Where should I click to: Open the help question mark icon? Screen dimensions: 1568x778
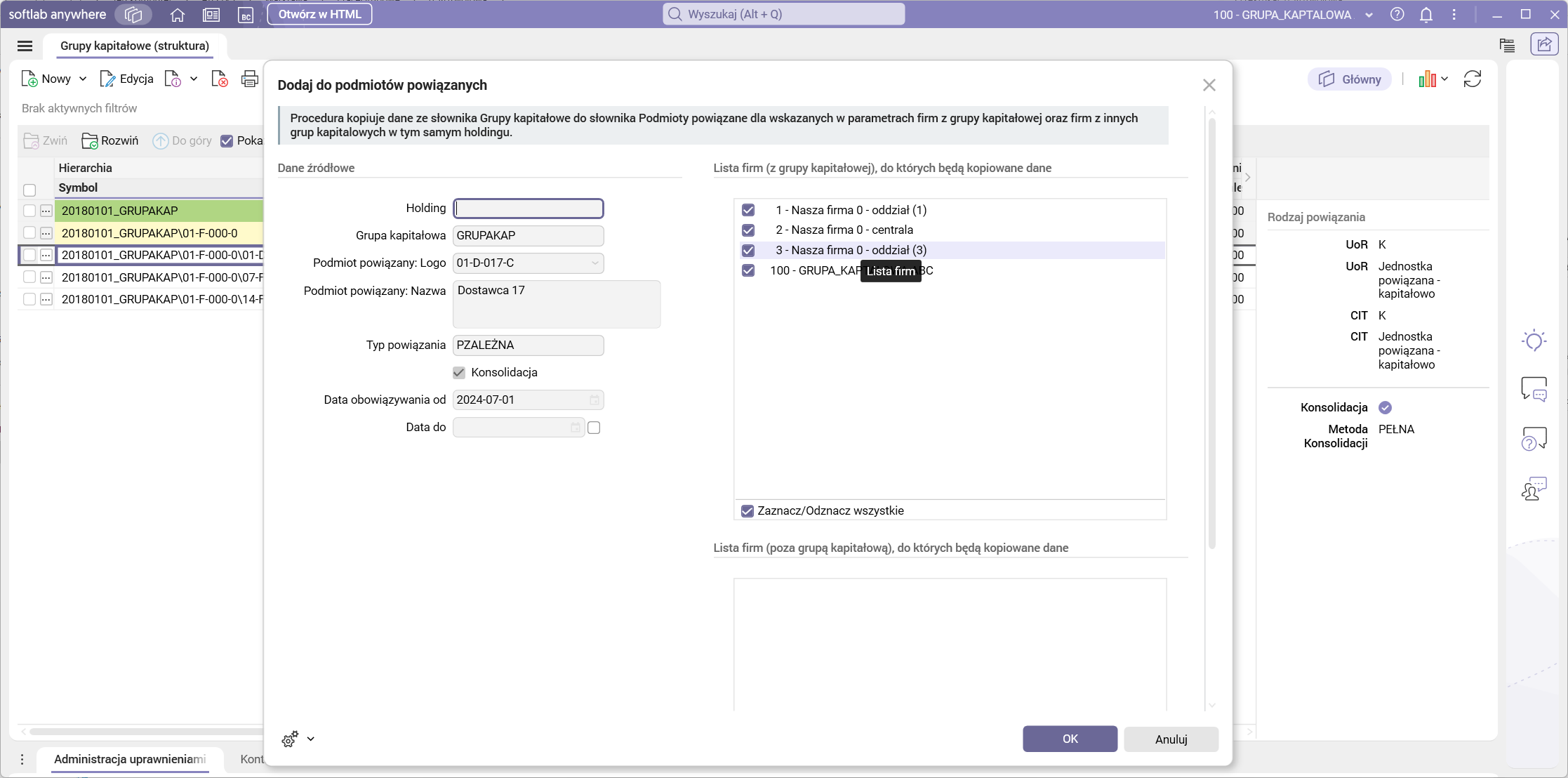tap(1397, 15)
